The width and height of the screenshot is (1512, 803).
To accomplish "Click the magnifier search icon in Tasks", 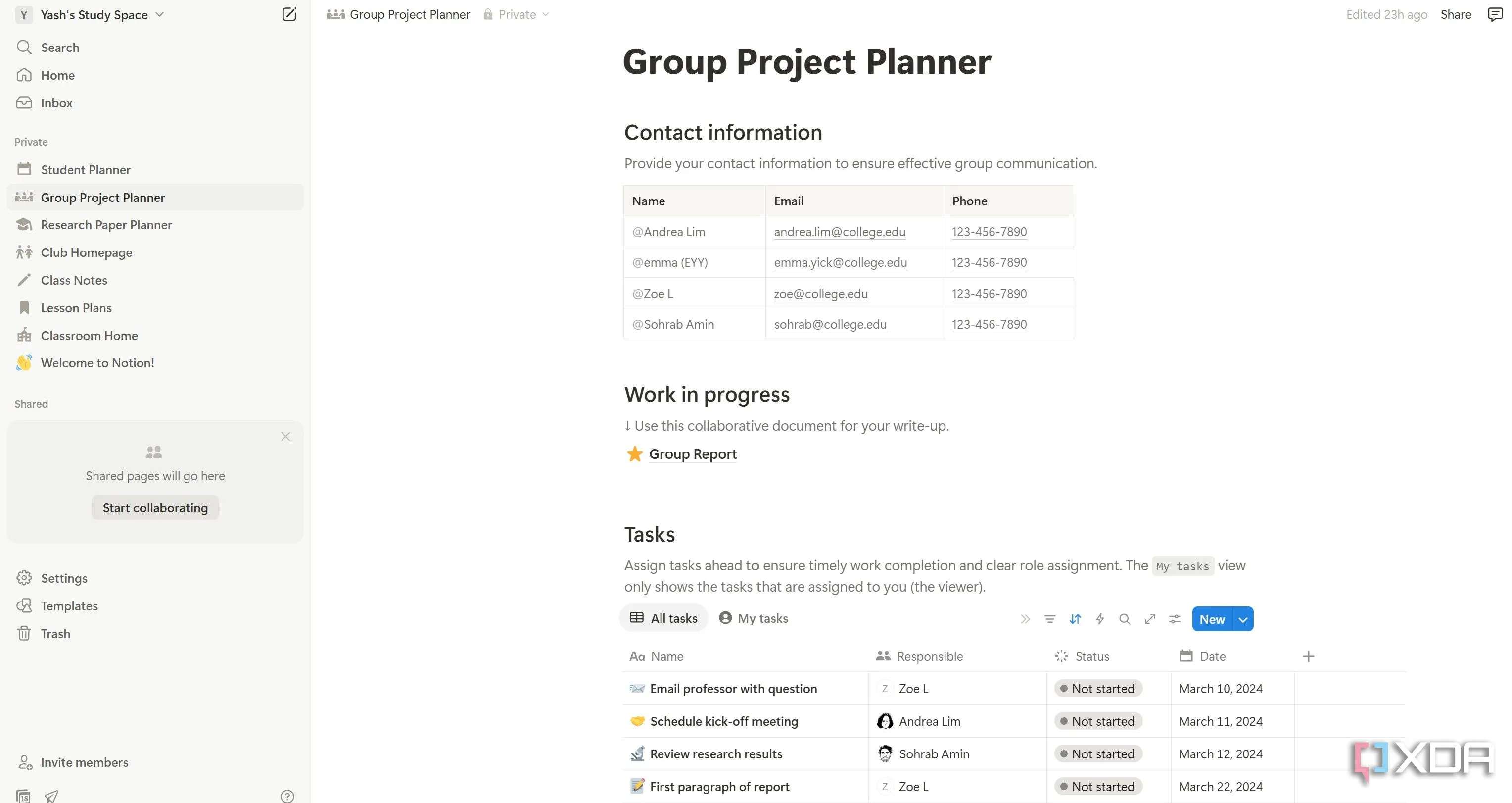I will coord(1125,618).
